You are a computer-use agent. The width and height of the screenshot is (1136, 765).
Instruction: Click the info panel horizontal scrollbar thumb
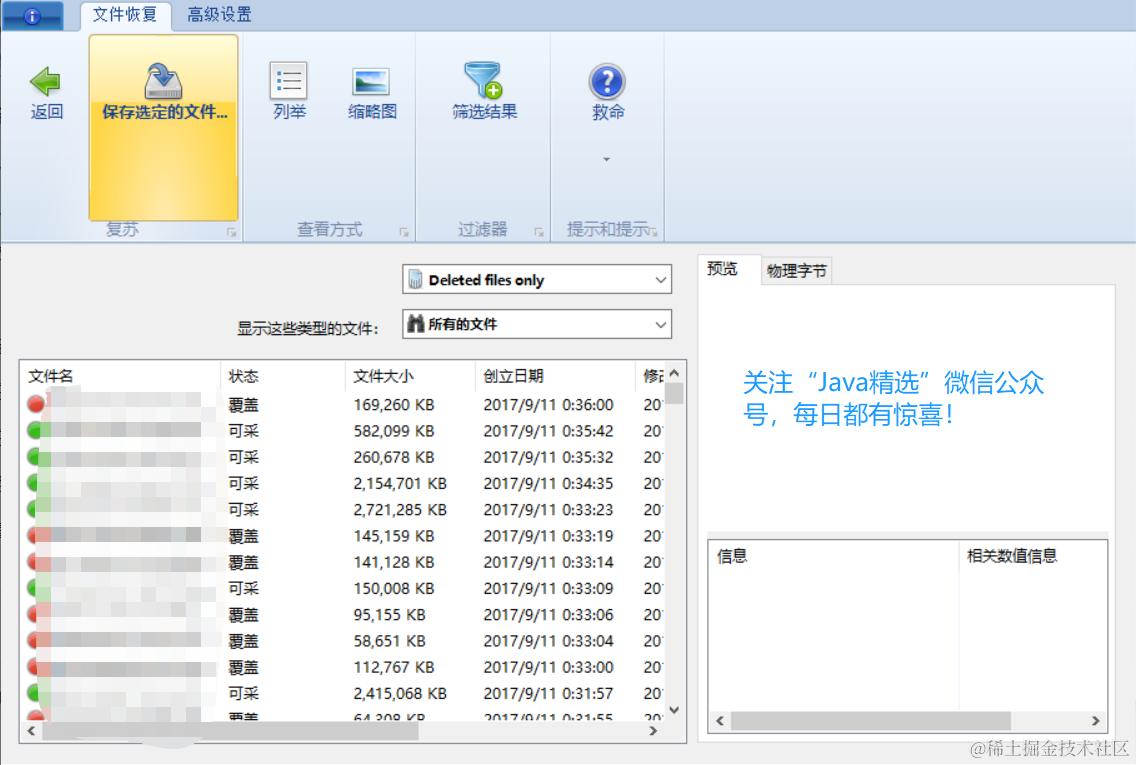[x=870, y=721]
